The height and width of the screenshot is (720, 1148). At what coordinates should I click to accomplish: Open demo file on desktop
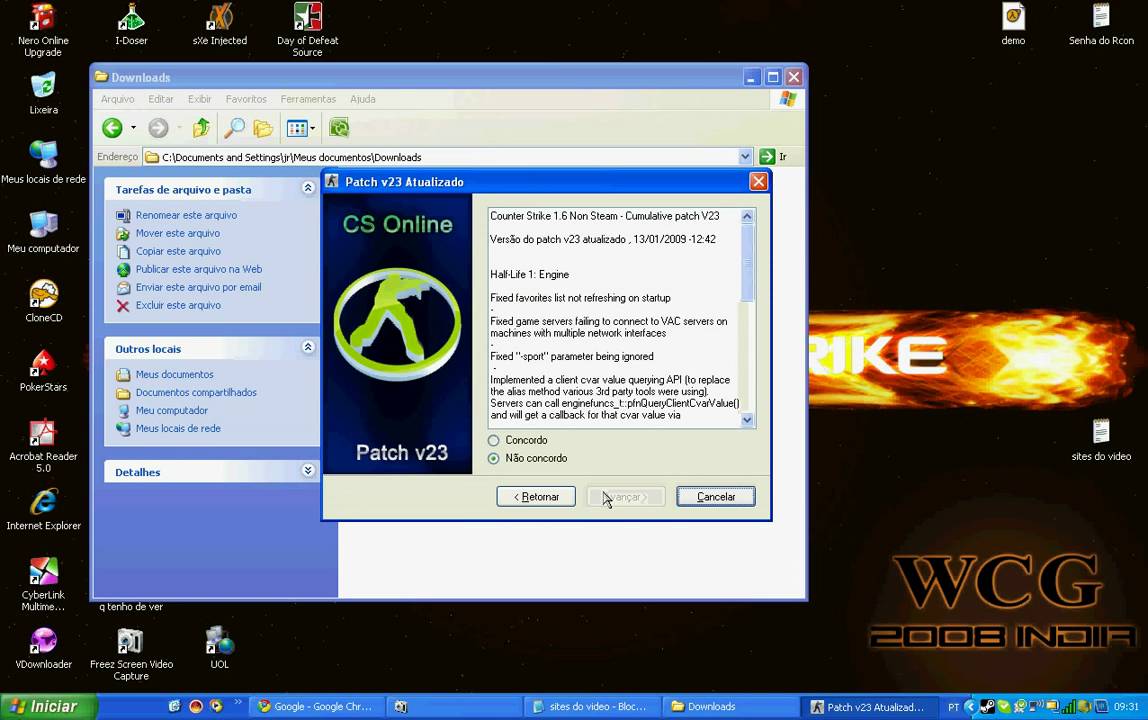1013,24
